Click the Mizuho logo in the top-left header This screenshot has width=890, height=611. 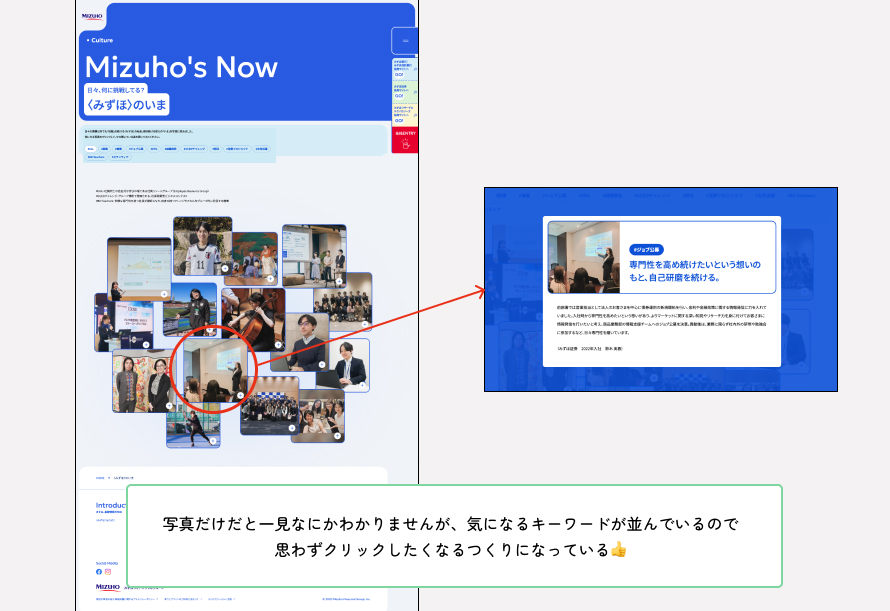click(x=93, y=16)
